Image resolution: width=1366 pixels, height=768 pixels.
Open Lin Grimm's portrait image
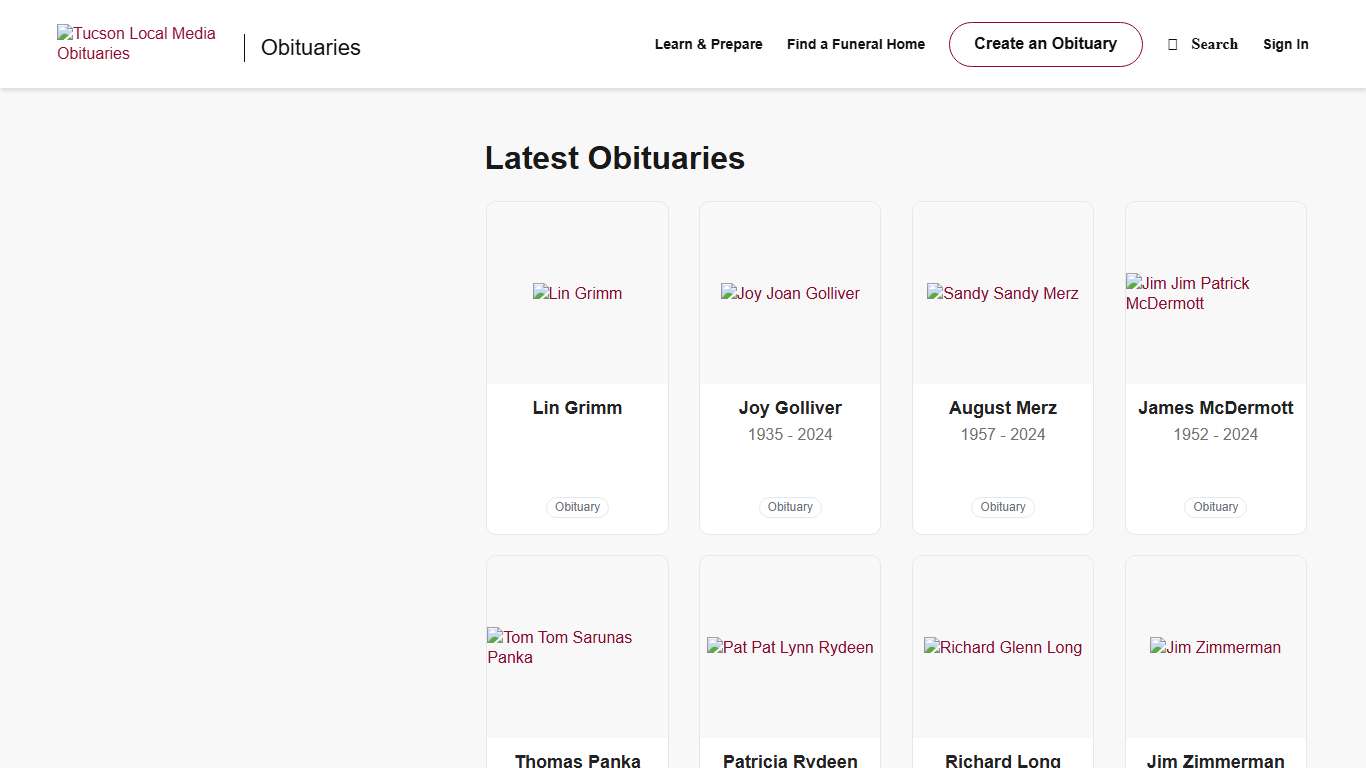[x=577, y=293]
